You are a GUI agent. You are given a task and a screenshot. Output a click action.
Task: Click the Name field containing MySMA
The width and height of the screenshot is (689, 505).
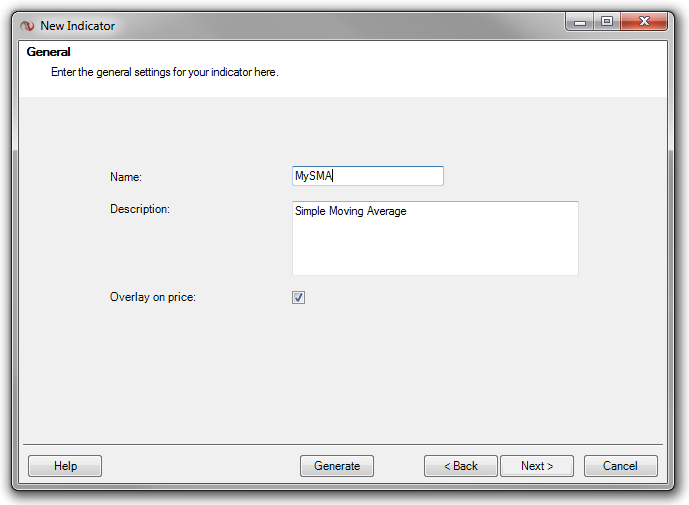point(367,176)
